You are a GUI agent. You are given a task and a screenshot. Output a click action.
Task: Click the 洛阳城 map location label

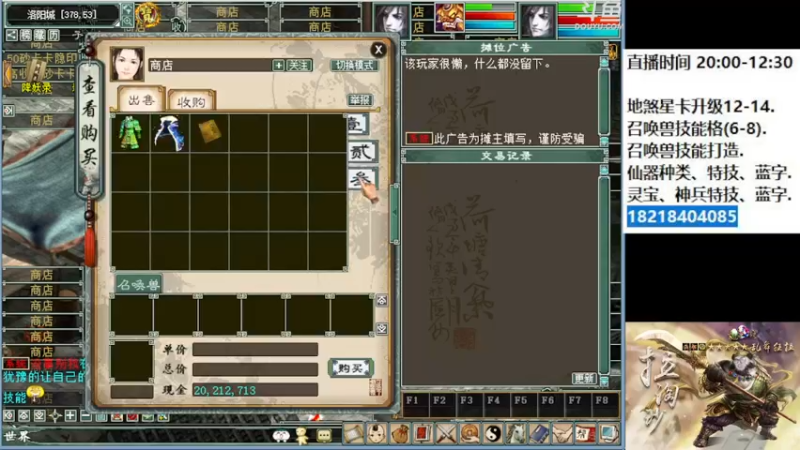click(x=61, y=14)
